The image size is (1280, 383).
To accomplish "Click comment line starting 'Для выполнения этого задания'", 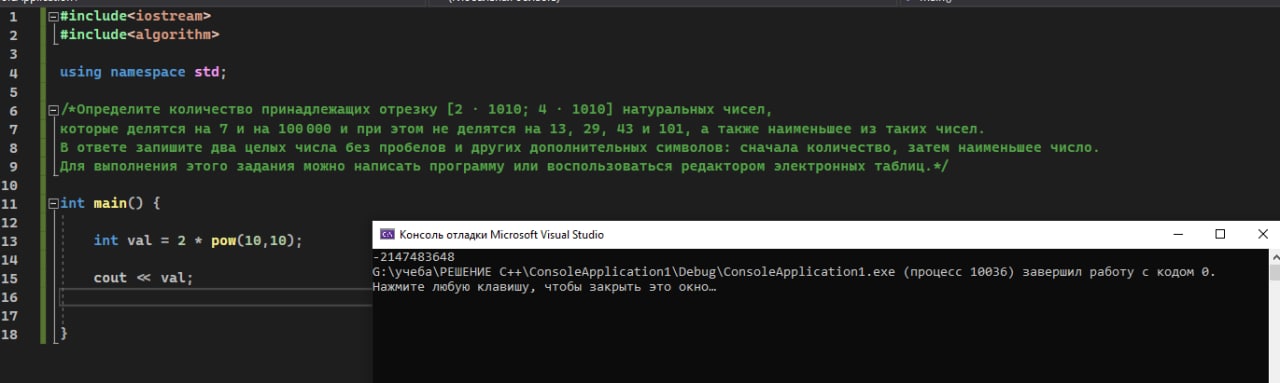I will pos(504,166).
